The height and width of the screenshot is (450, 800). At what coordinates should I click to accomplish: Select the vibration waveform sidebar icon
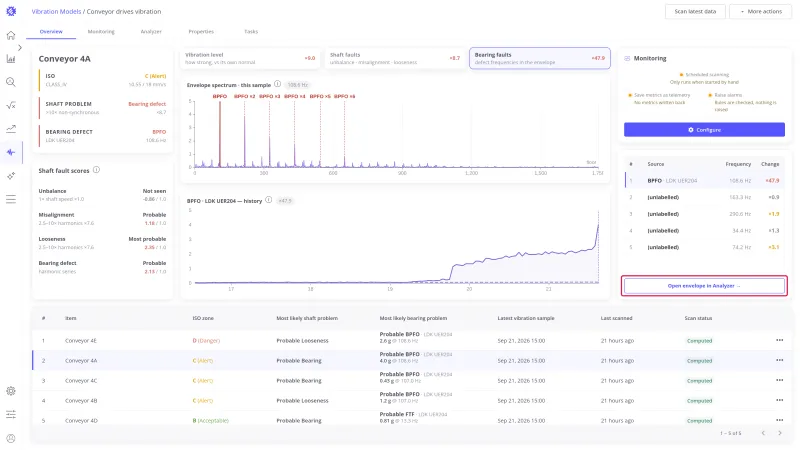(11, 153)
